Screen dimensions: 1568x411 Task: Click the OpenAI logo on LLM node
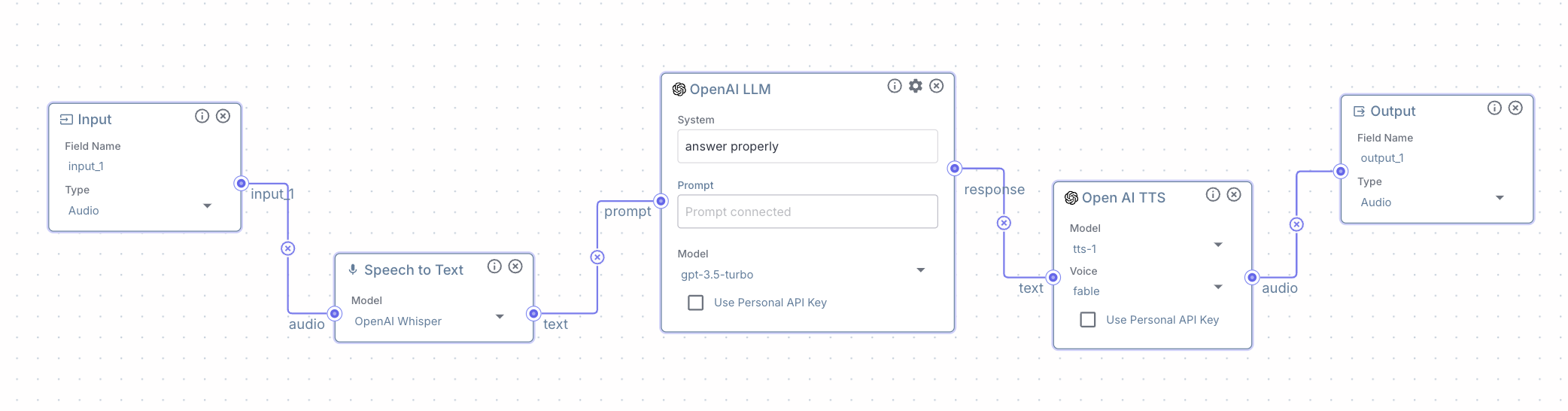(679, 90)
